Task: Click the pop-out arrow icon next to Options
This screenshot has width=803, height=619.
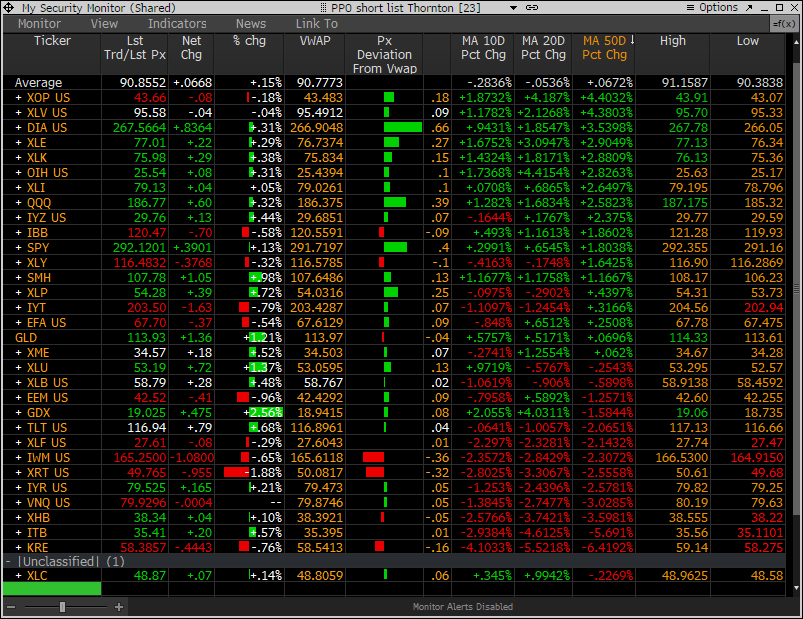Action: tap(749, 8)
